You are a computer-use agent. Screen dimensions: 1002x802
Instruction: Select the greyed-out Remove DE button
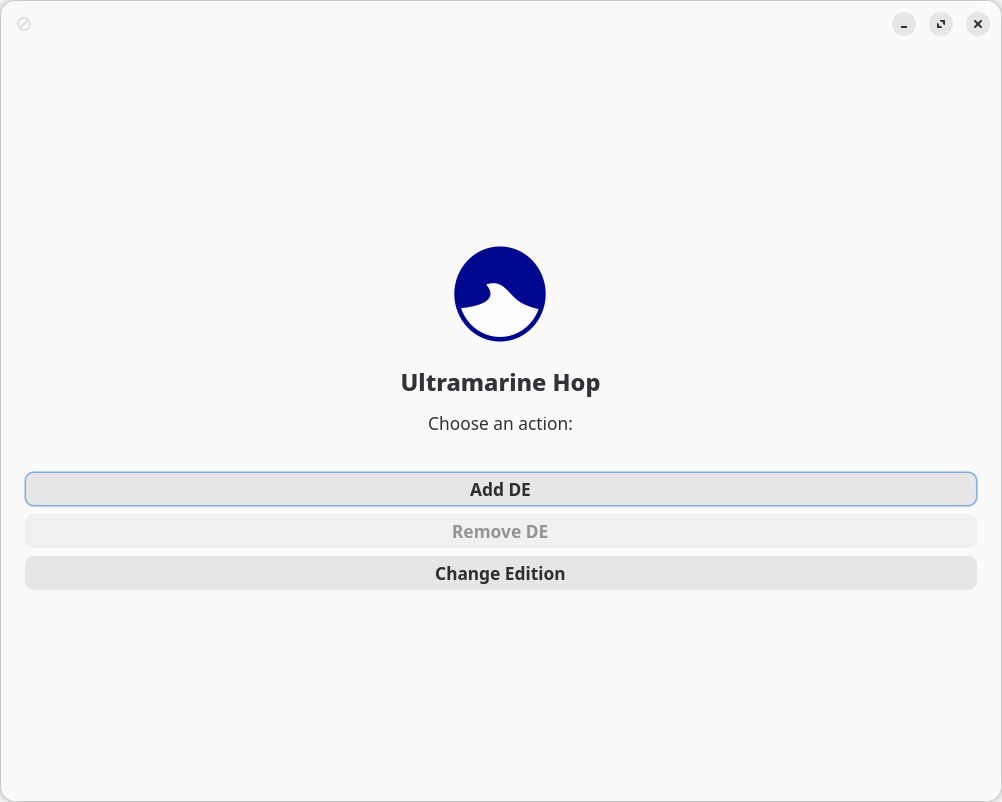pyautogui.click(x=500, y=531)
